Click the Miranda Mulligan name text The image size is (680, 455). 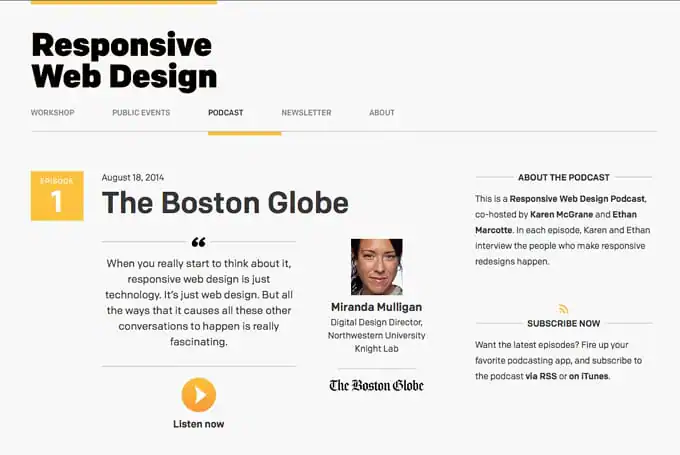376,307
